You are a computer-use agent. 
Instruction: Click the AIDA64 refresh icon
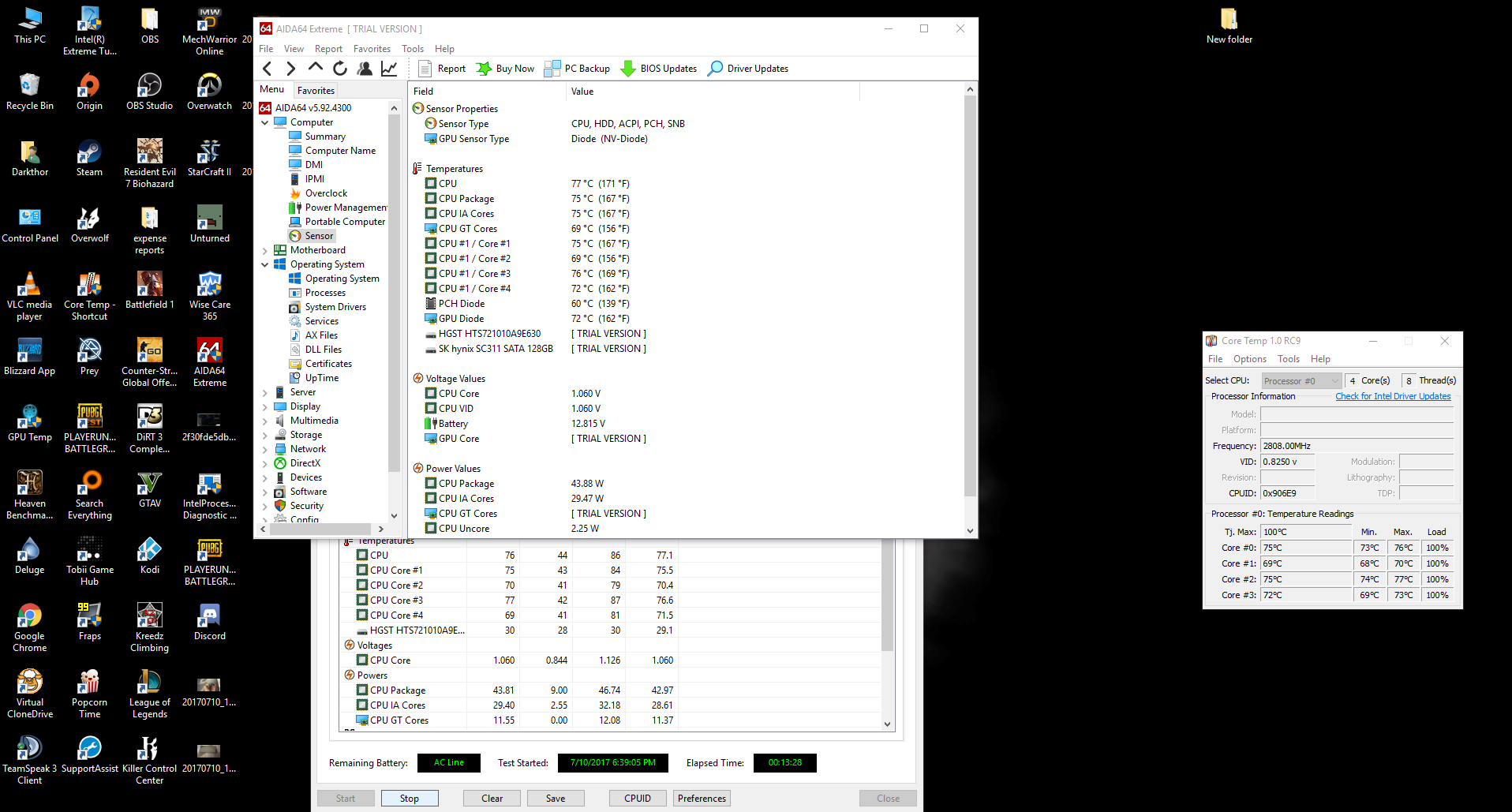(340, 69)
